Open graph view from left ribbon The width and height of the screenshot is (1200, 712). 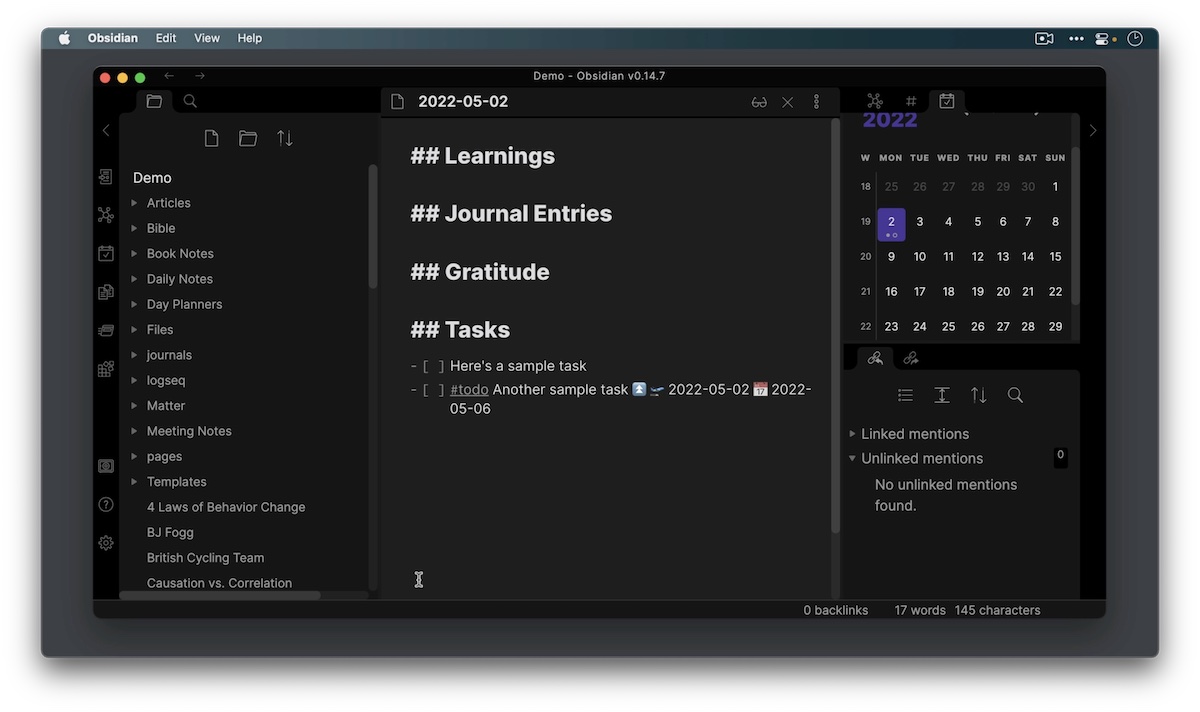pos(106,215)
